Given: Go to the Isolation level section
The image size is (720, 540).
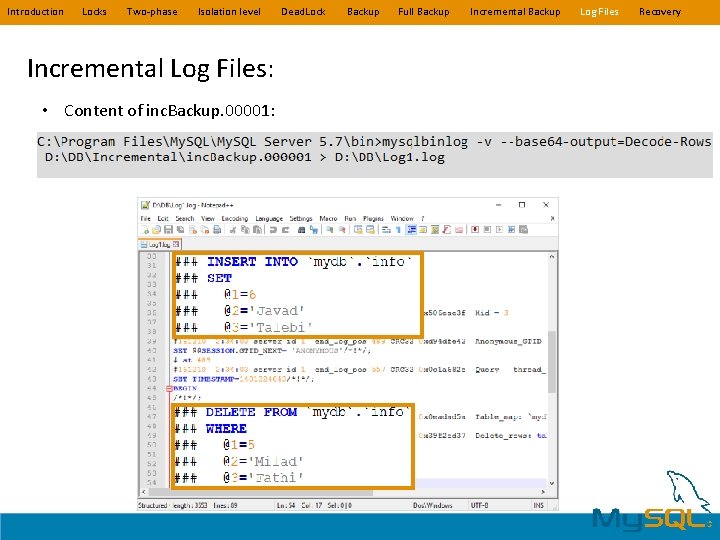Looking at the screenshot, I should coord(229,11).
